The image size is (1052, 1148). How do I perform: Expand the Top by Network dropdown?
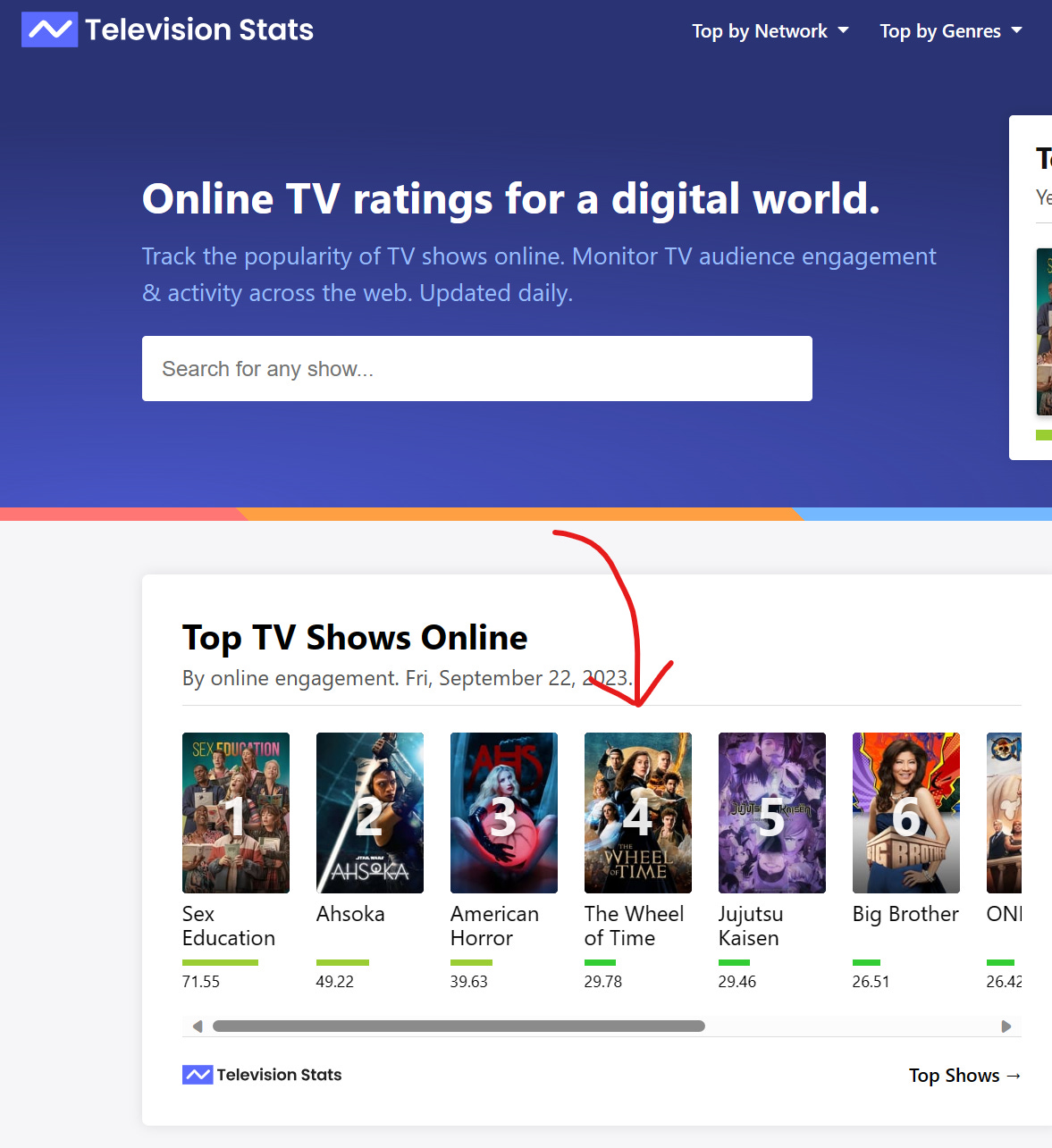tap(770, 31)
